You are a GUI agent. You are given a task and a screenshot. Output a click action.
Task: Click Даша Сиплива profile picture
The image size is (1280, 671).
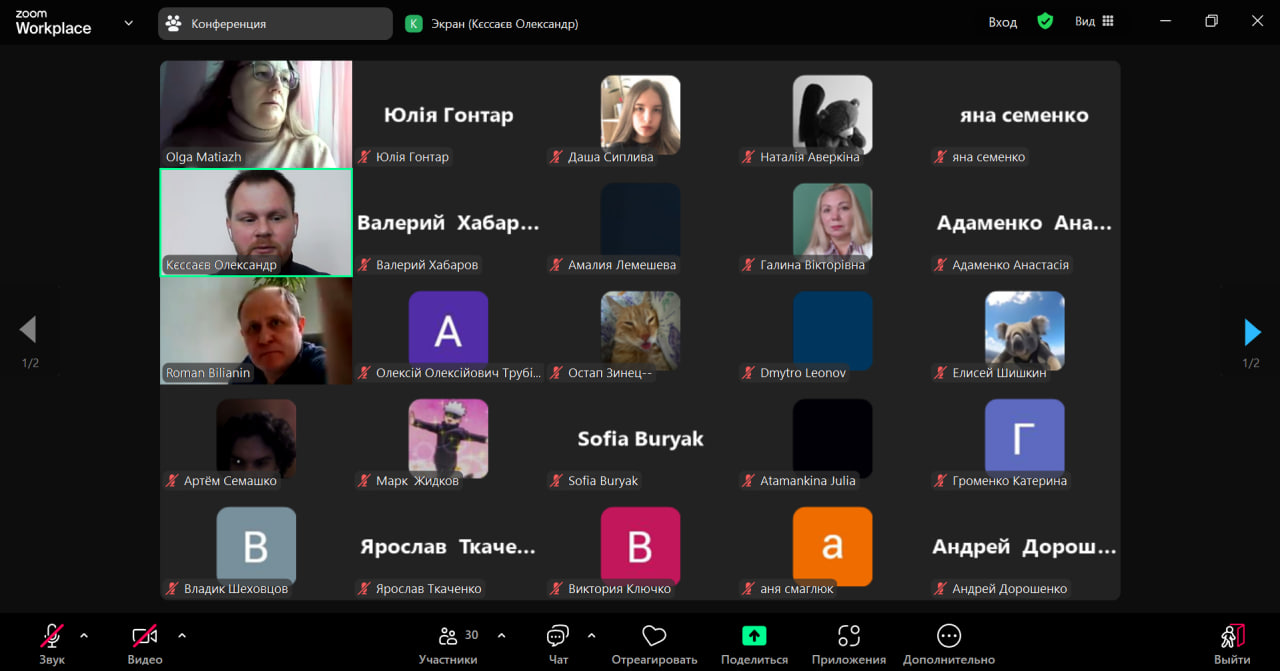click(x=640, y=114)
